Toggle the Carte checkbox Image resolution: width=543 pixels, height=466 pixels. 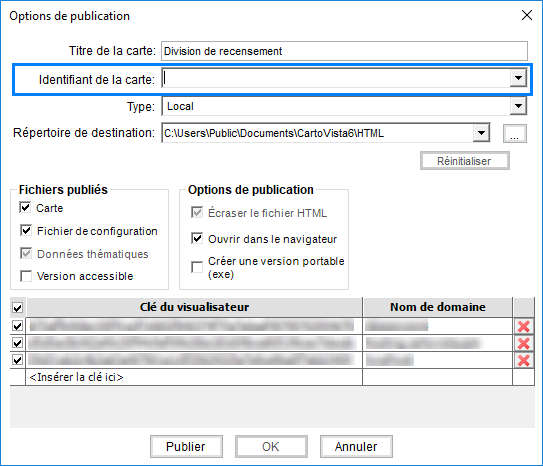coord(25,208)
